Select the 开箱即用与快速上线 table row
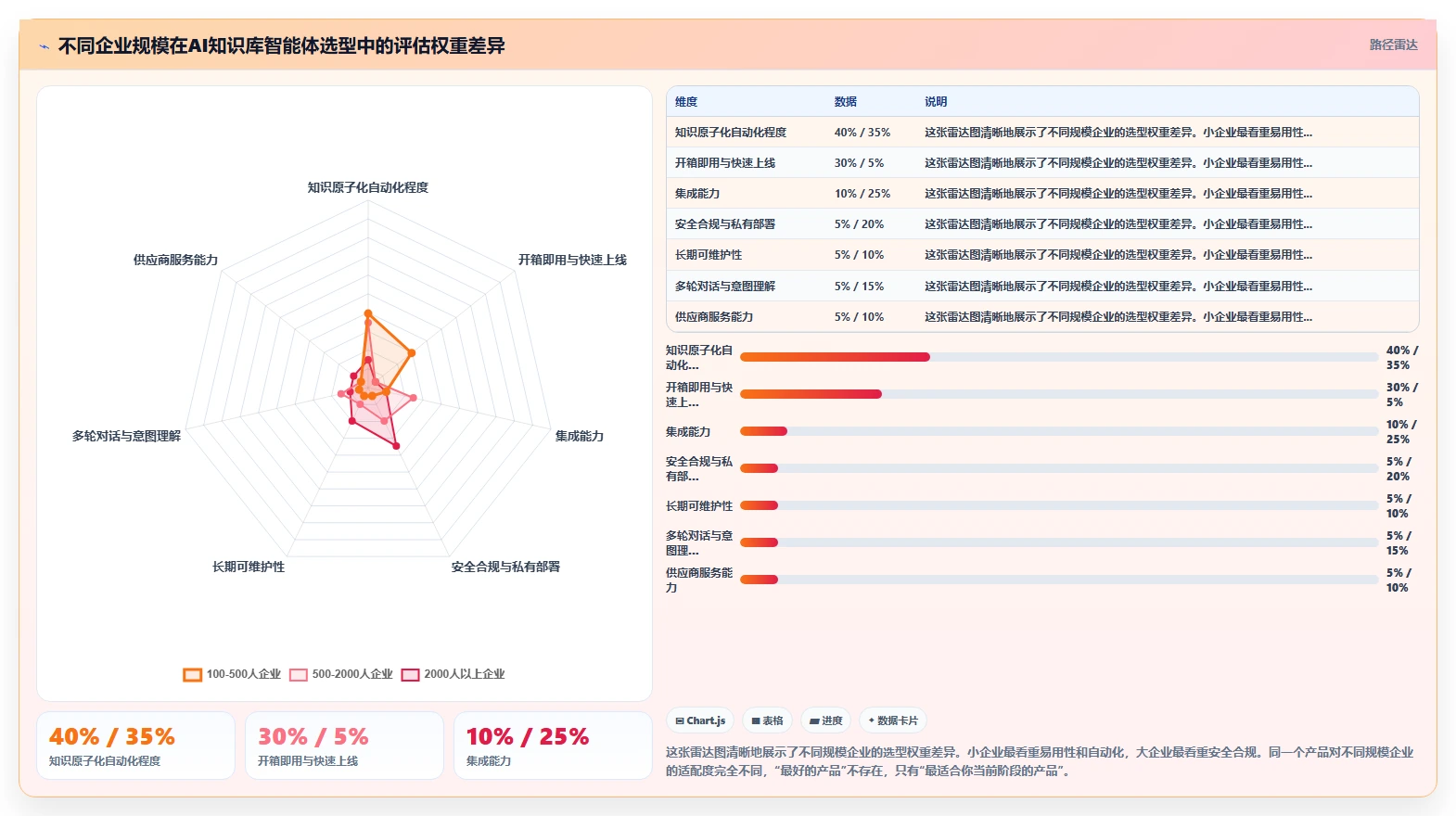The width and height of the screenshot is (1456, 816). 1042,163
